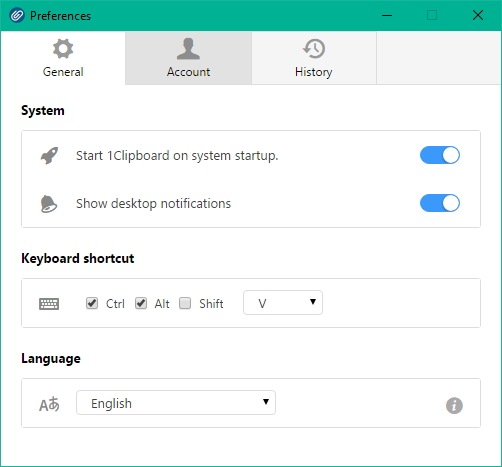Open the shortcut key V dropdown
502x467 pixels.
coord(283,303)
